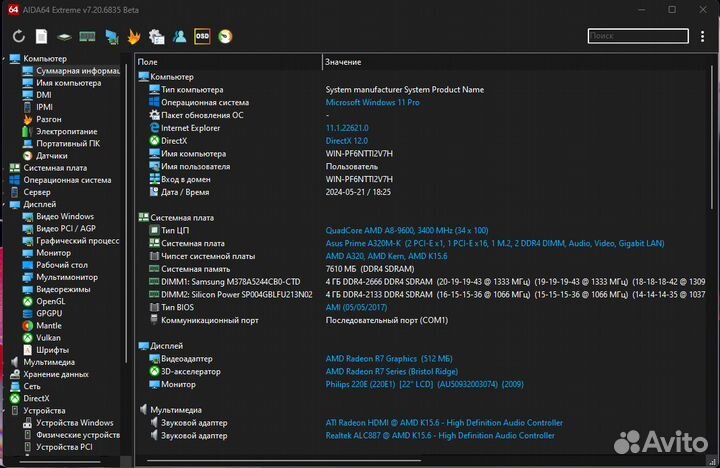This screenshot has width=720, height=468.
Task: Click the Refresh toolbar icon
Action: [19, 36]
